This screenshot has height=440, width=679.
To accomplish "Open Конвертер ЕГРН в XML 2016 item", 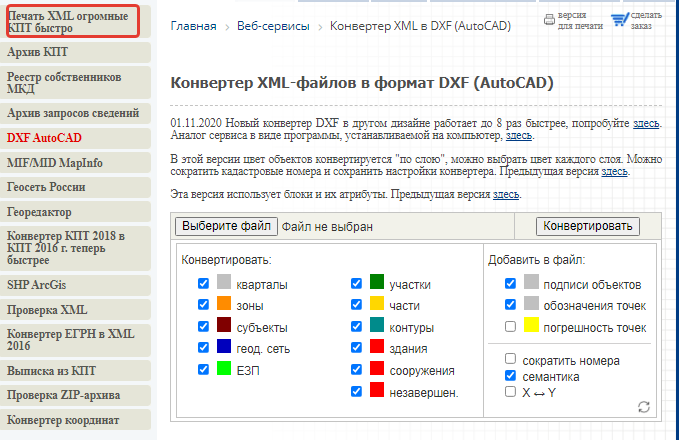I will [x=75, y=340].
